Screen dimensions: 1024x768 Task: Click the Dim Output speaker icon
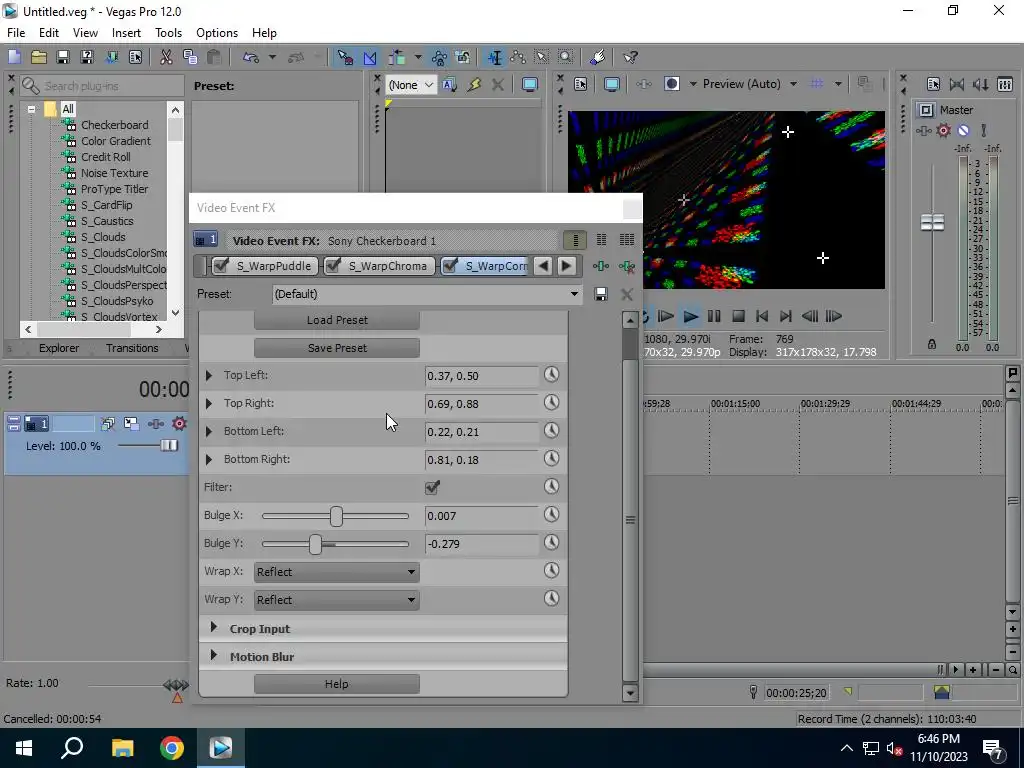tap(981, 84)
